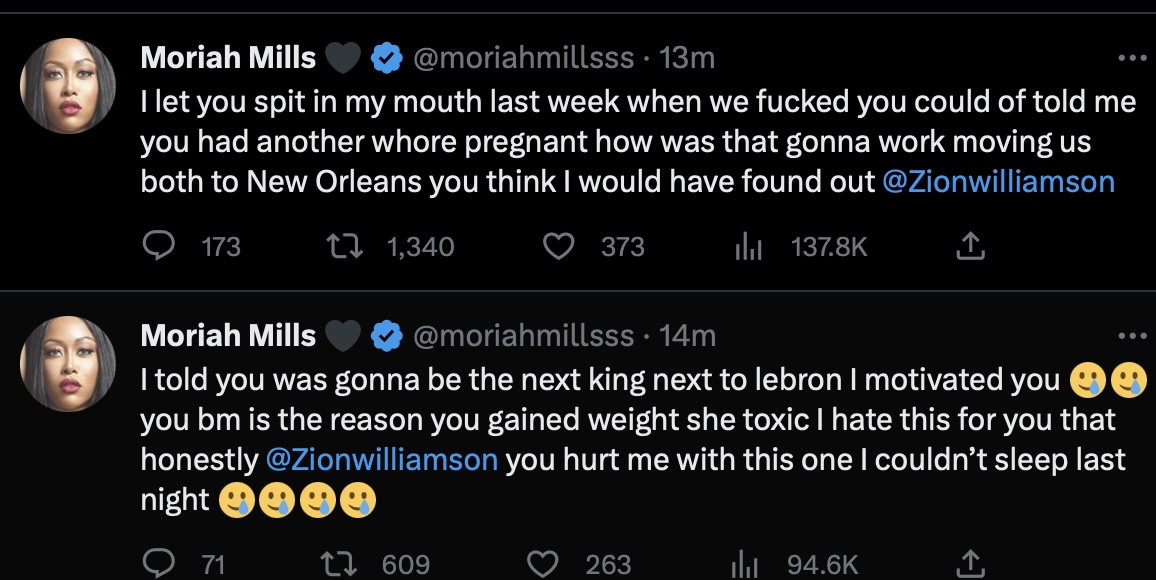Share the first tweet
This screenshot has width=1156, height=580.
pyautogui.click(x=969, y=246)
